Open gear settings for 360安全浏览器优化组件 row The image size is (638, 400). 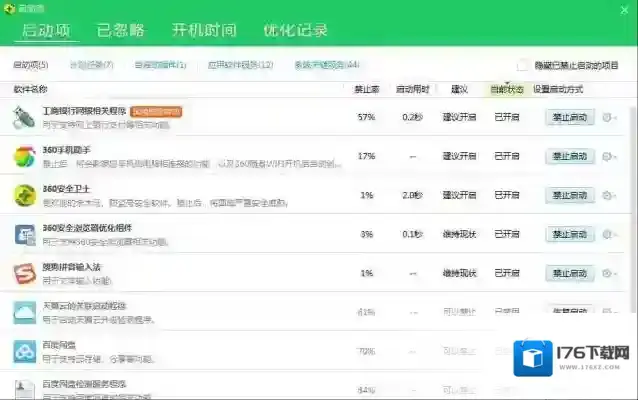tap(609, 234)
